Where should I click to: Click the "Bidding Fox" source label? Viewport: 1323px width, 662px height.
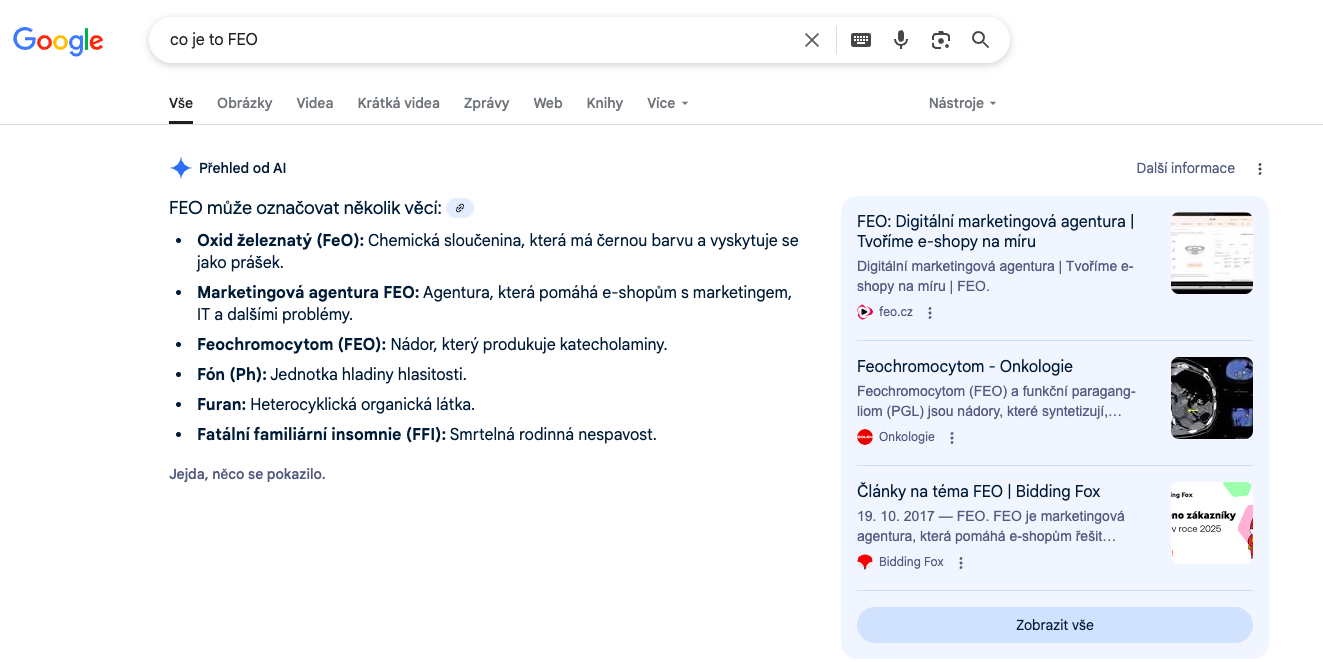(x=911, y=562)
